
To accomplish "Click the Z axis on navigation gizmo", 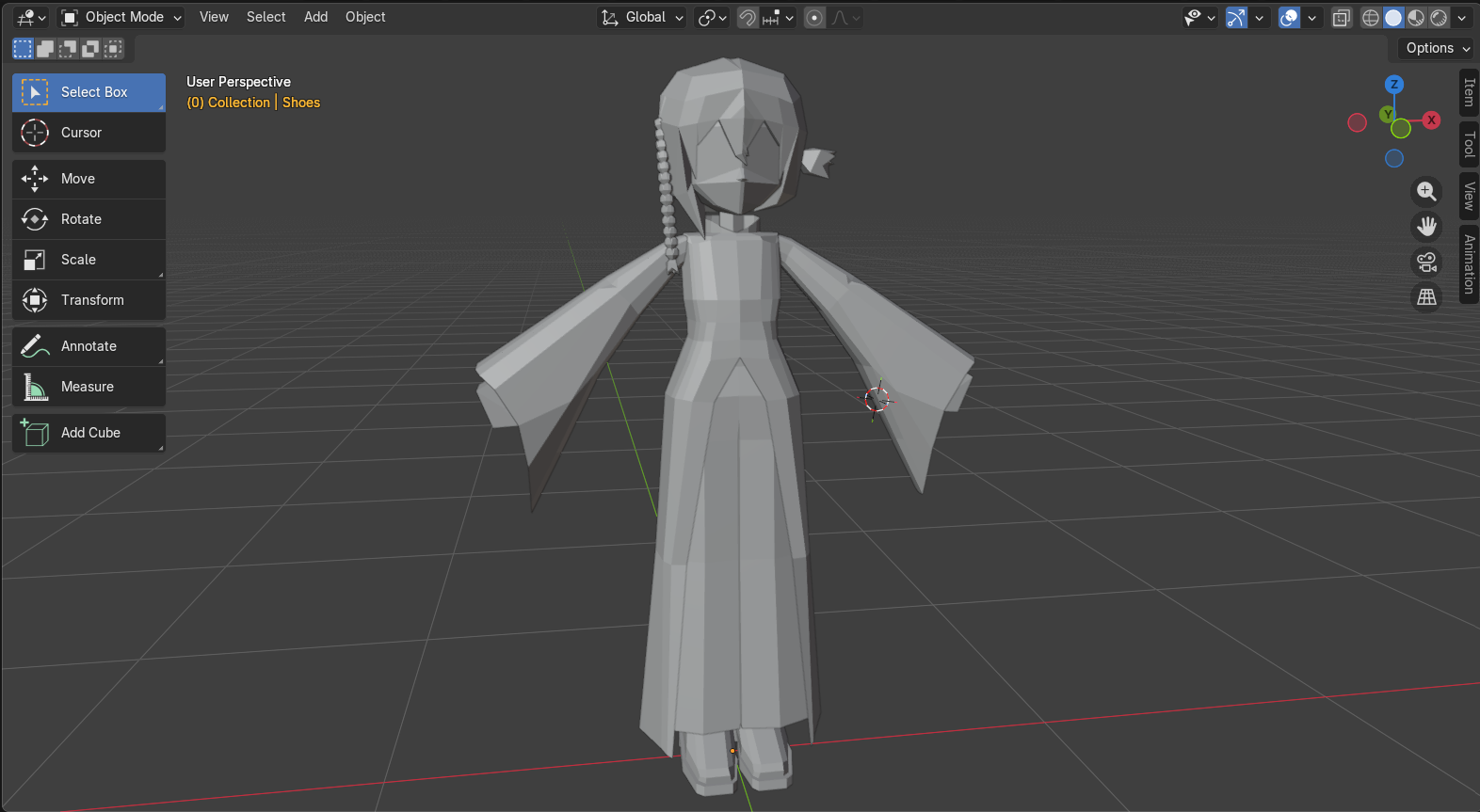I will coord(1394,84).
